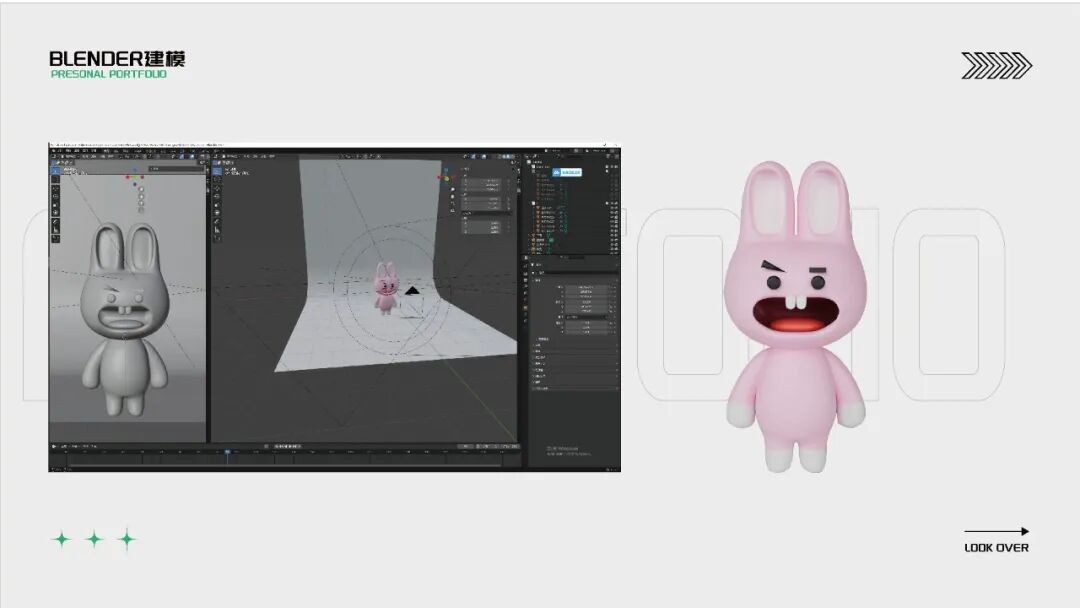Select the Add Cube tool in the scene viewport
This screenshot has width=1080, height=608.
tap(217, 240)
